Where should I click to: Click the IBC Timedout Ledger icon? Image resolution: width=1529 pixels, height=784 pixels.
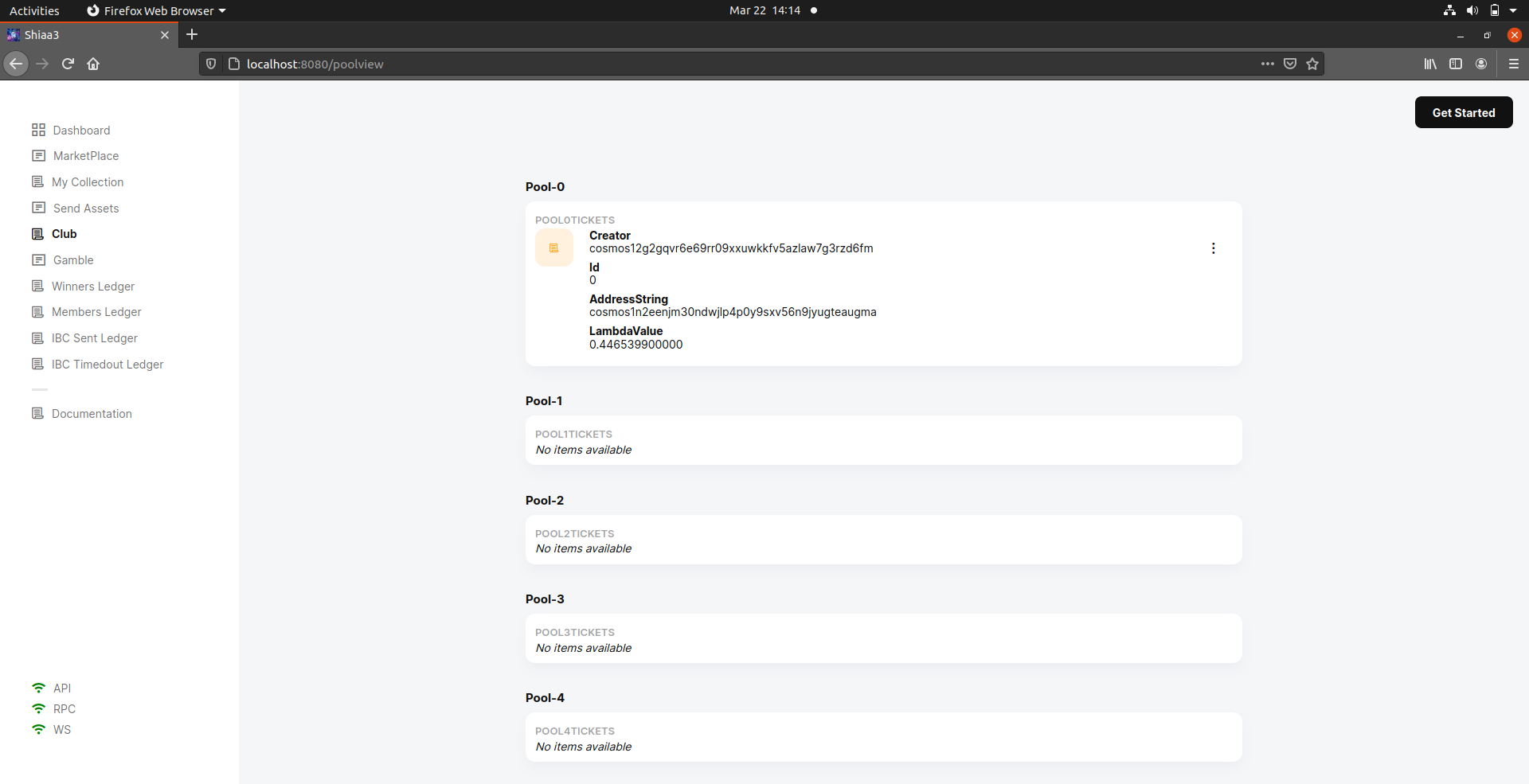point(37,365)
